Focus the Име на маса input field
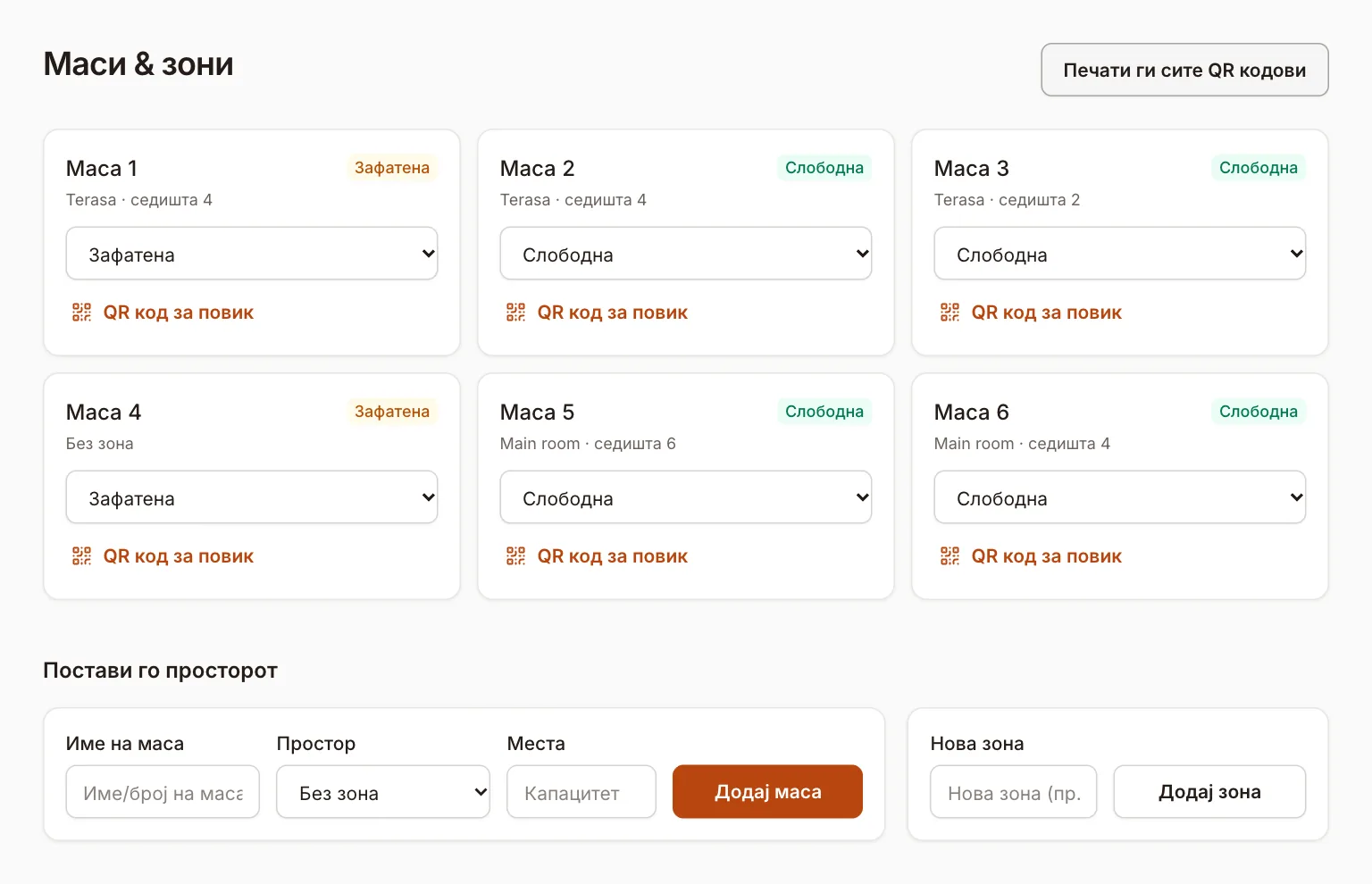The height and width of the screenshot is (884, 1372). pos(163,792)
